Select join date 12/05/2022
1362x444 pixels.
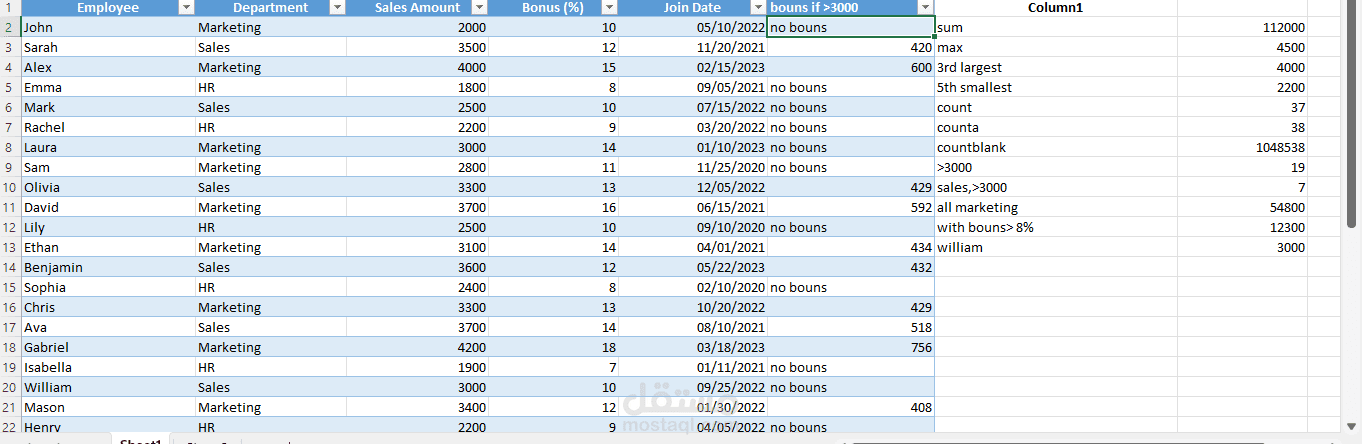[693, 187]
